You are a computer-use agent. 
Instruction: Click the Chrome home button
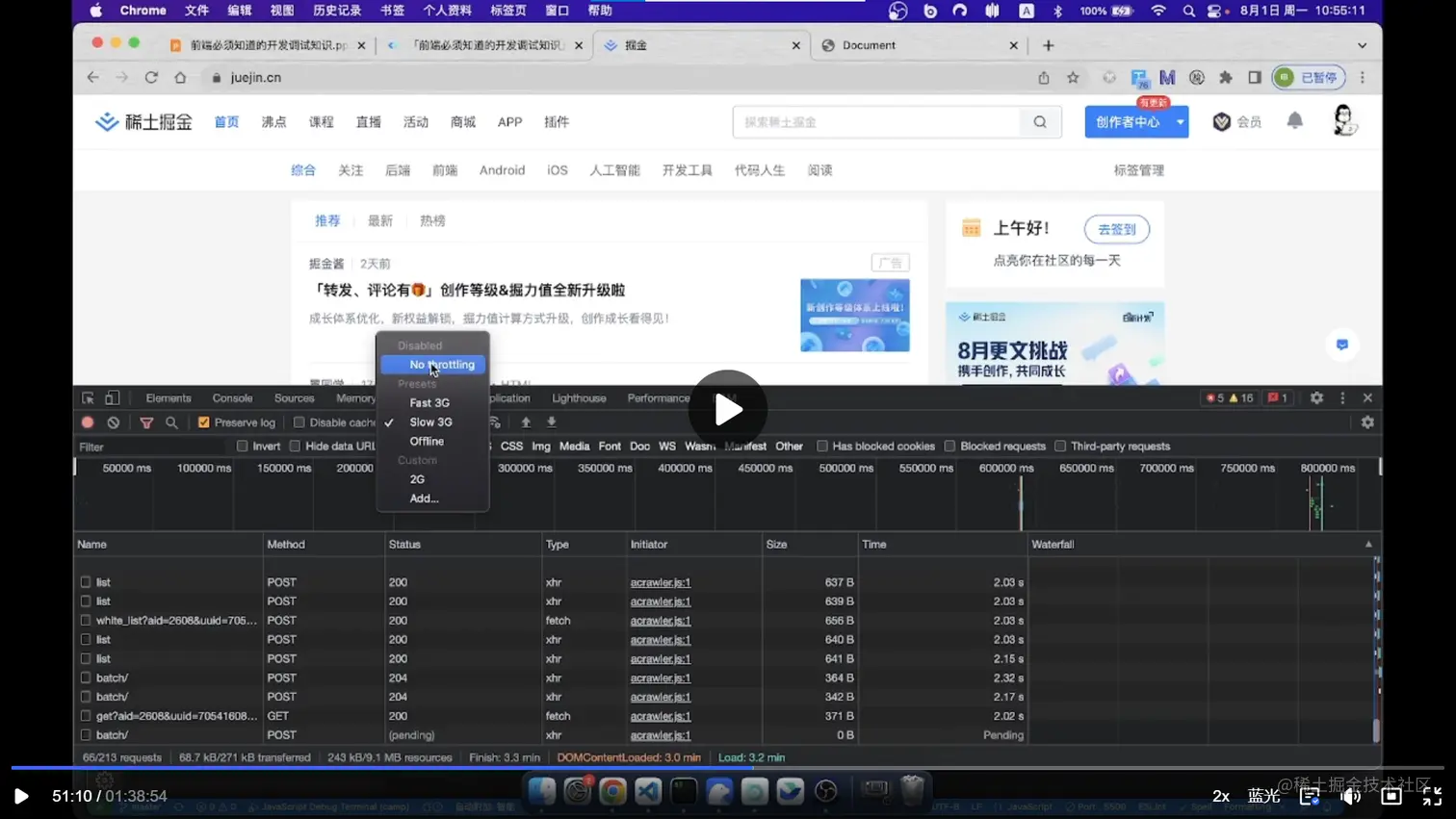(x=180, y=78)
